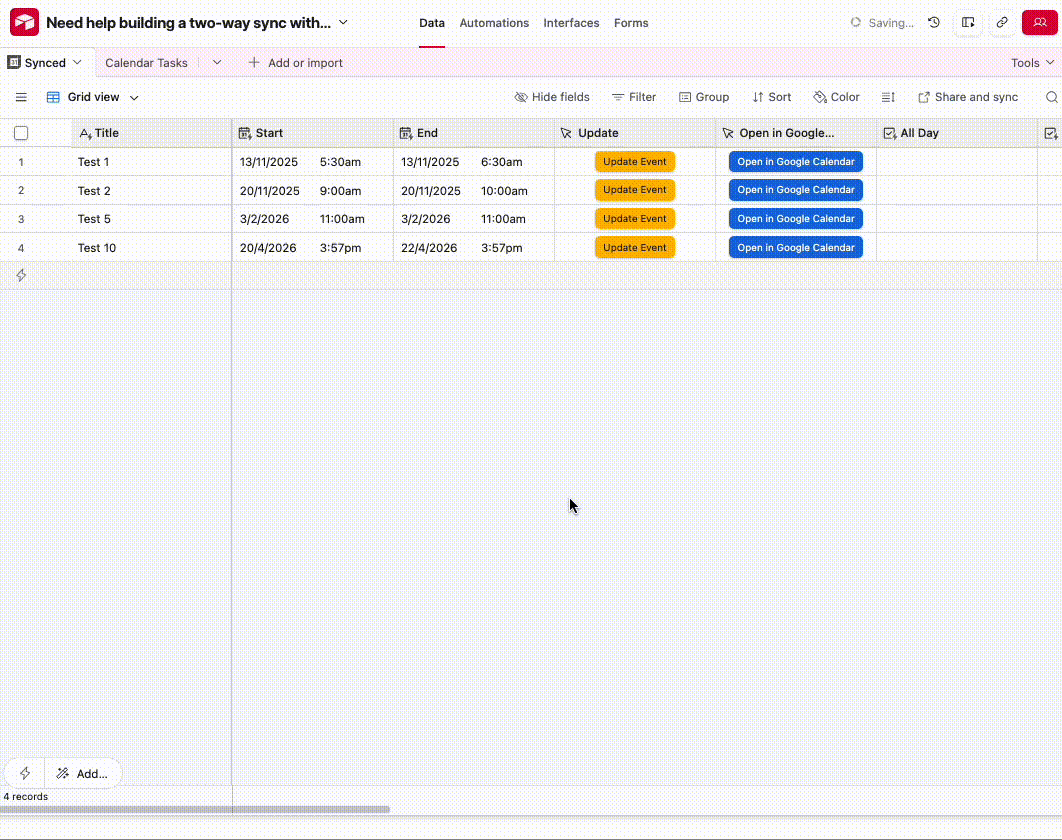Click Update Event for Test 2

pyautogui.click(x=635, y=190)
